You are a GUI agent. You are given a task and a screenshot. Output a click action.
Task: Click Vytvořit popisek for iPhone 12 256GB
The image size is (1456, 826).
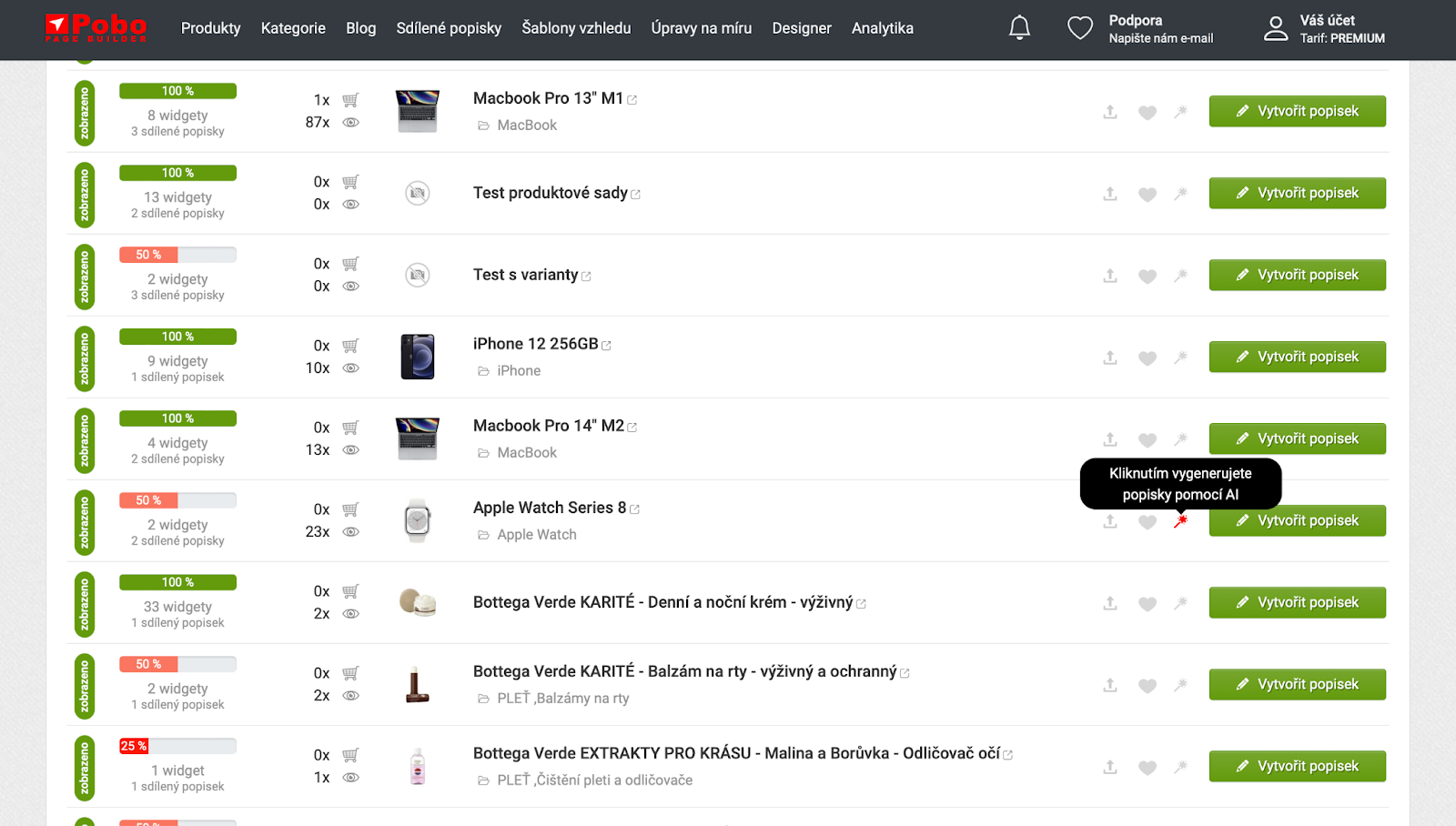[1298, 357]
